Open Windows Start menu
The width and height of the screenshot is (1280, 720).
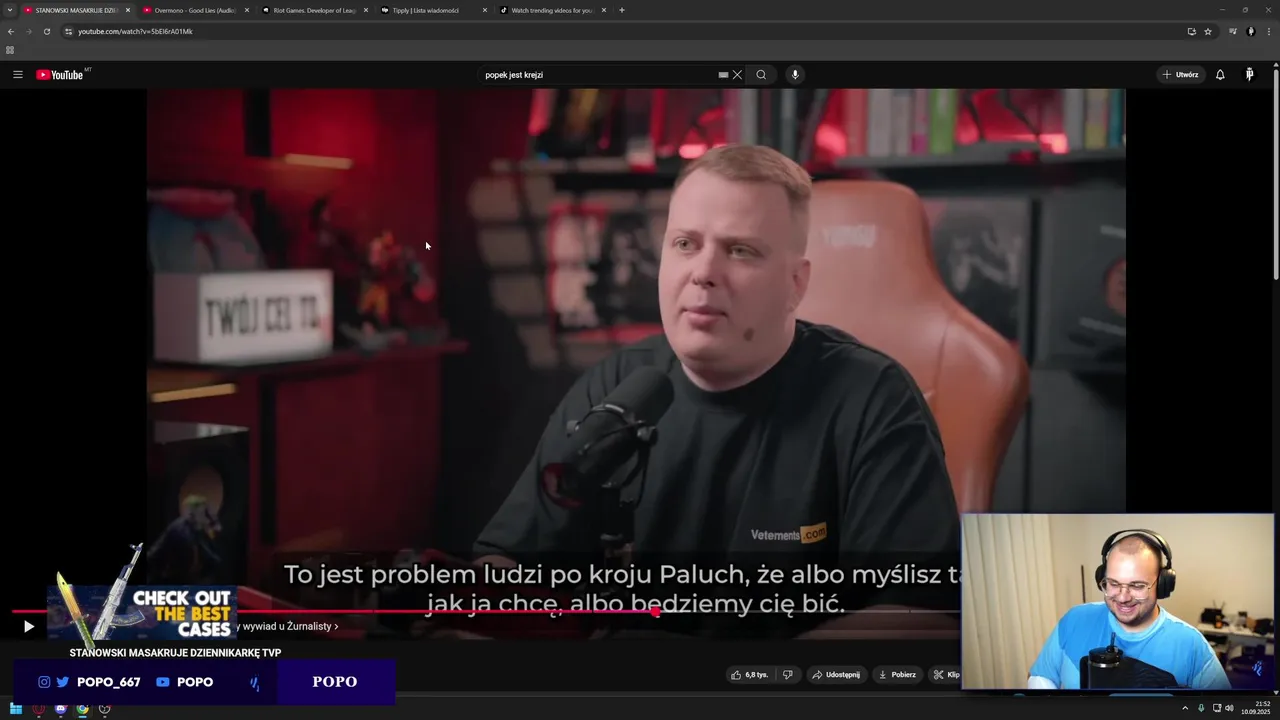[16, 709]
